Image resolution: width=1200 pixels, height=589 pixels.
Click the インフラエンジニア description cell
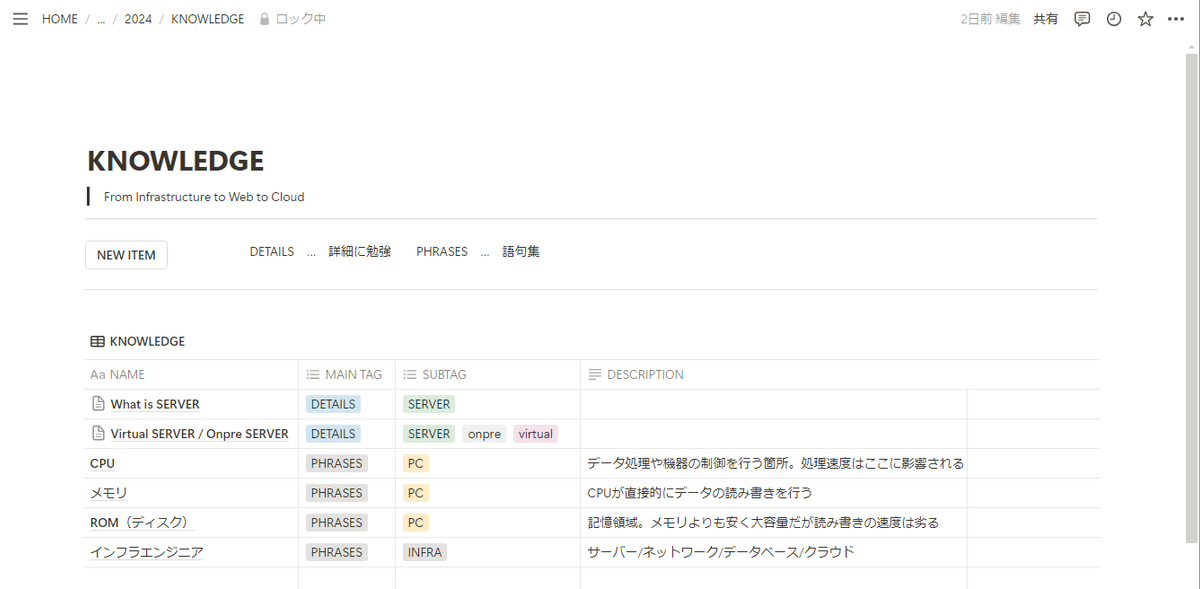coord(774,552)
